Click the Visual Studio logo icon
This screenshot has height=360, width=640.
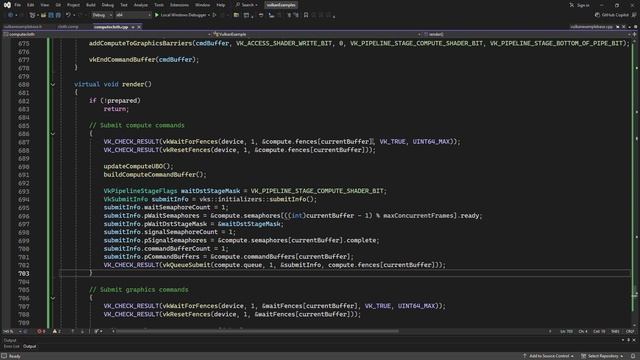click(x=7, y=5)
